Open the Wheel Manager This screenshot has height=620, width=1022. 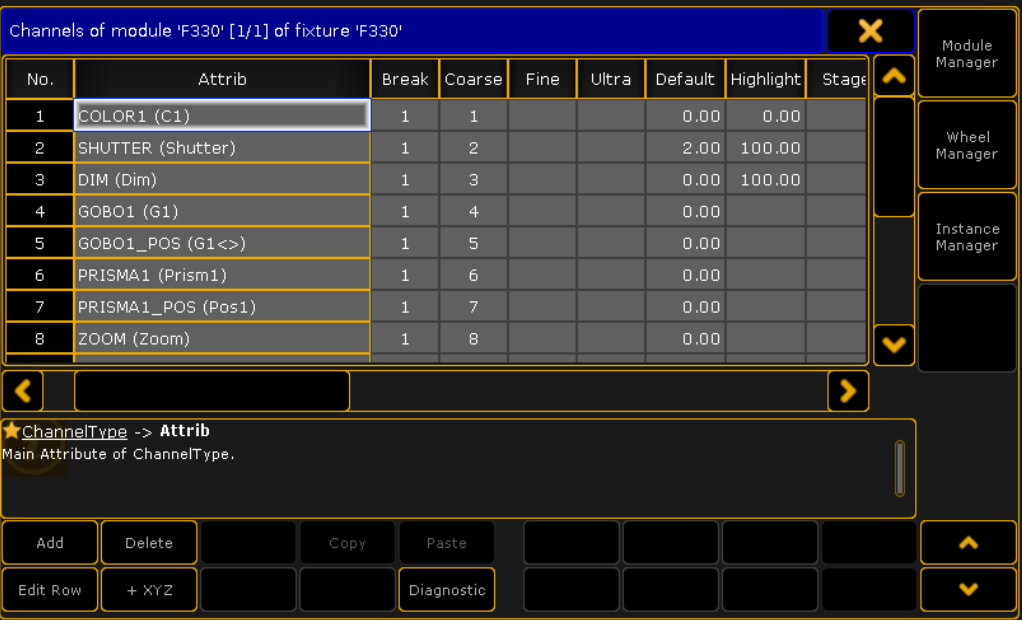[967, 145]
